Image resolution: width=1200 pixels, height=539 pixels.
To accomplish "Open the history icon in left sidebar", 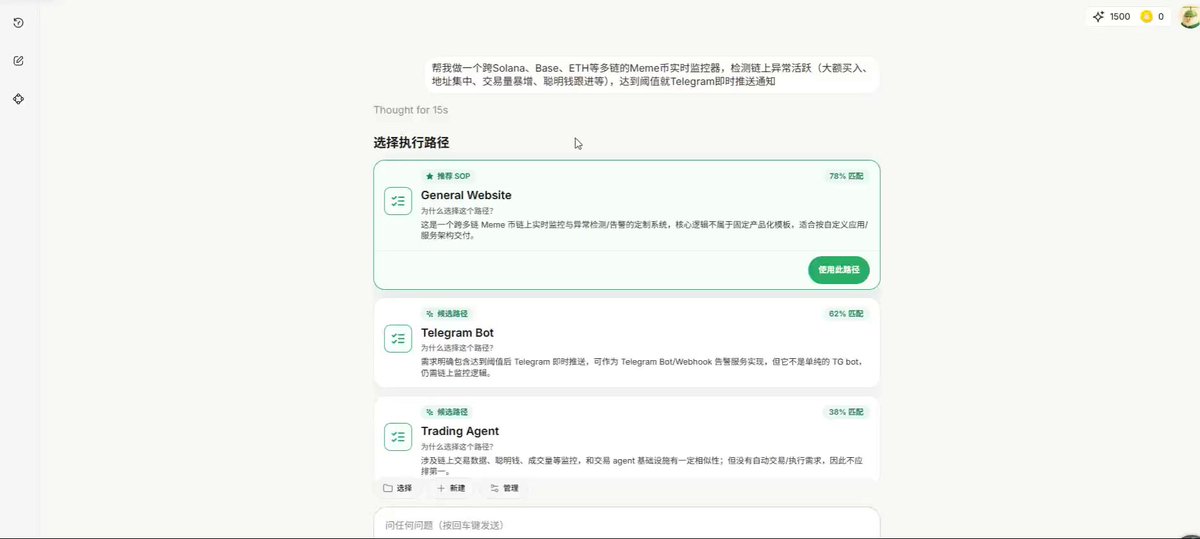I will tap(19, 22).
